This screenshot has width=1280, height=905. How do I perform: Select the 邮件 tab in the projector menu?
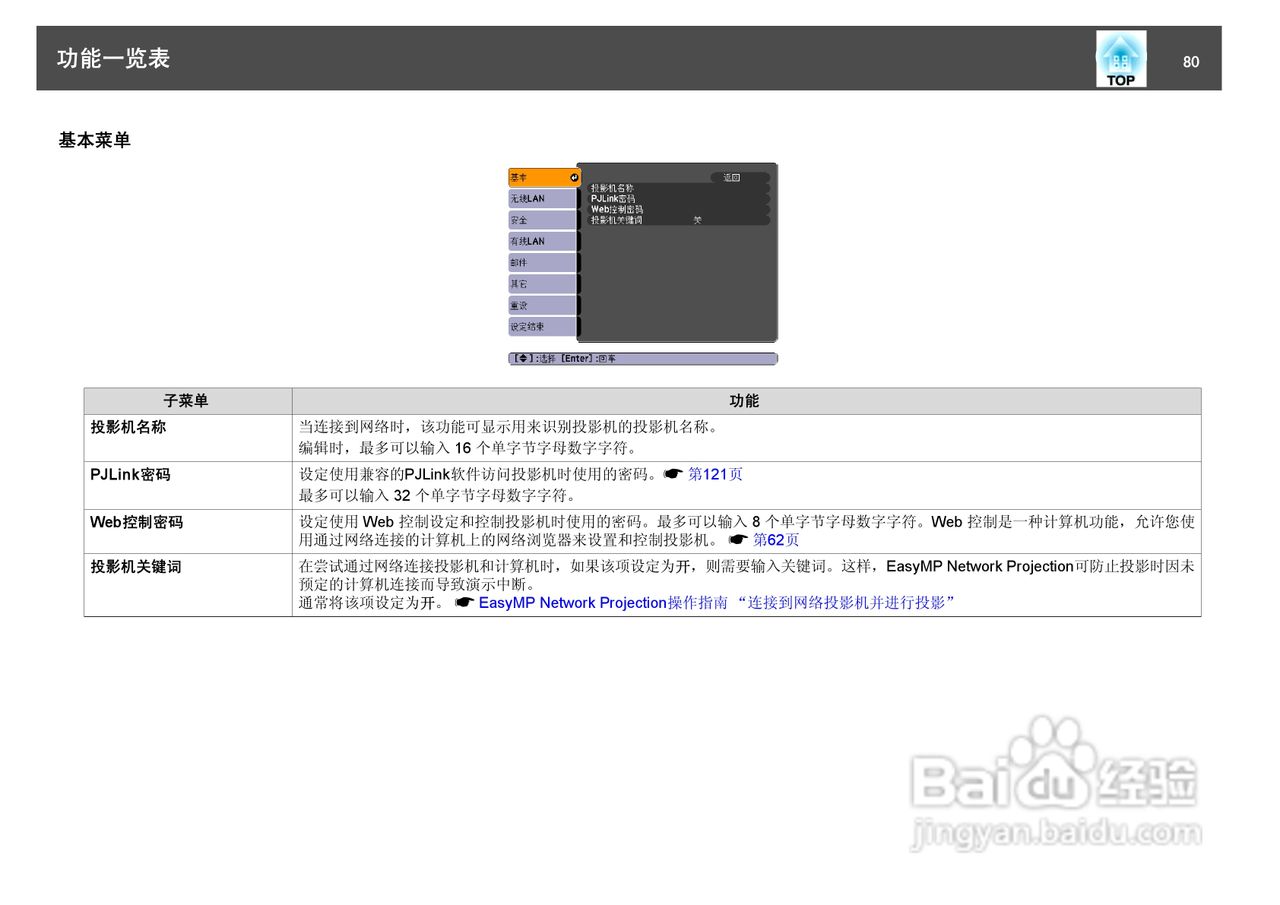542,263
